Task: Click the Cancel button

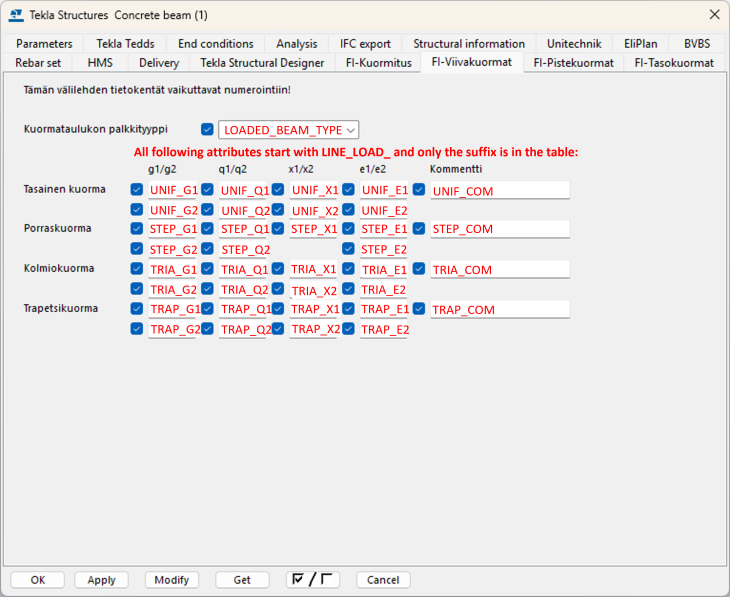Action: coord(383,580)
